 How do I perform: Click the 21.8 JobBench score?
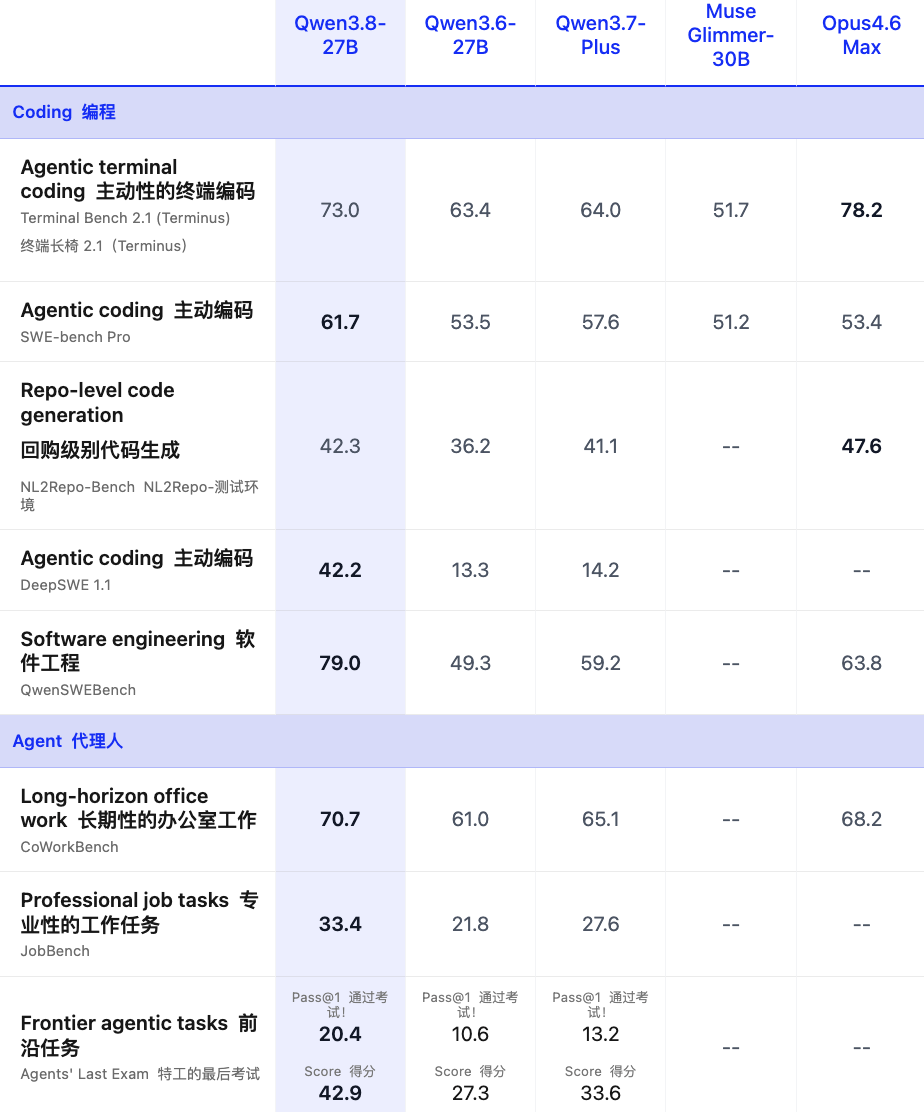tap(470, 924)
